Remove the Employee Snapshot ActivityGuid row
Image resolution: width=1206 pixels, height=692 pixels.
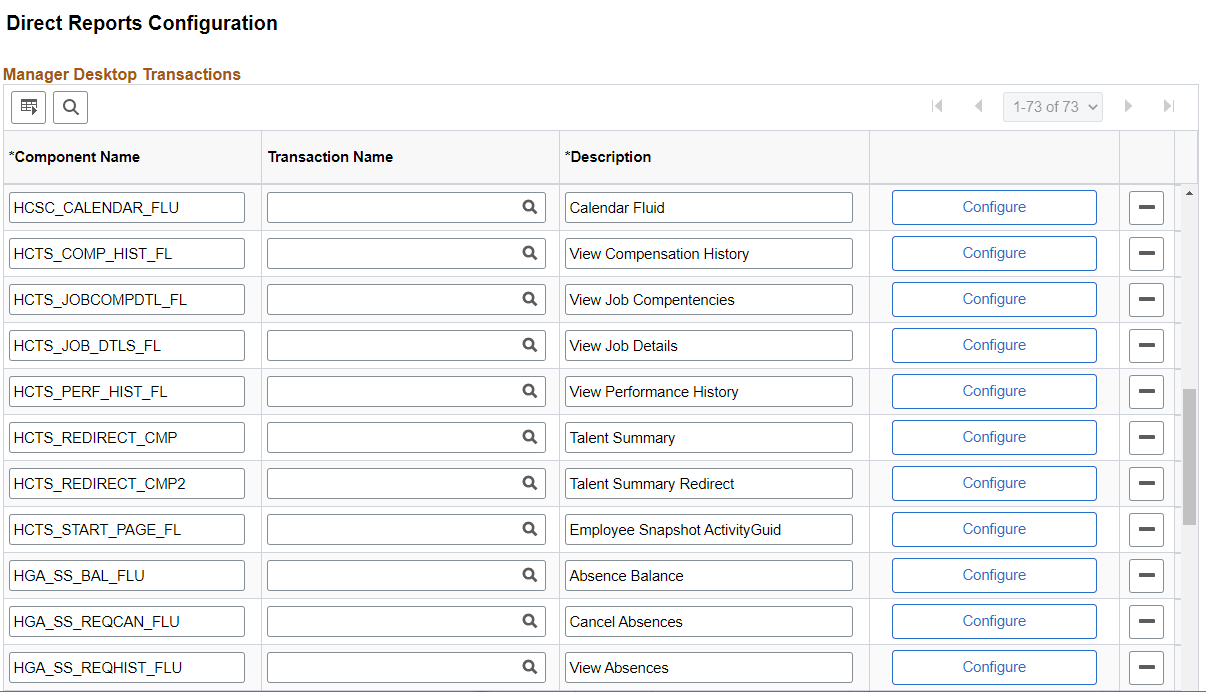tap(1146, 529)
